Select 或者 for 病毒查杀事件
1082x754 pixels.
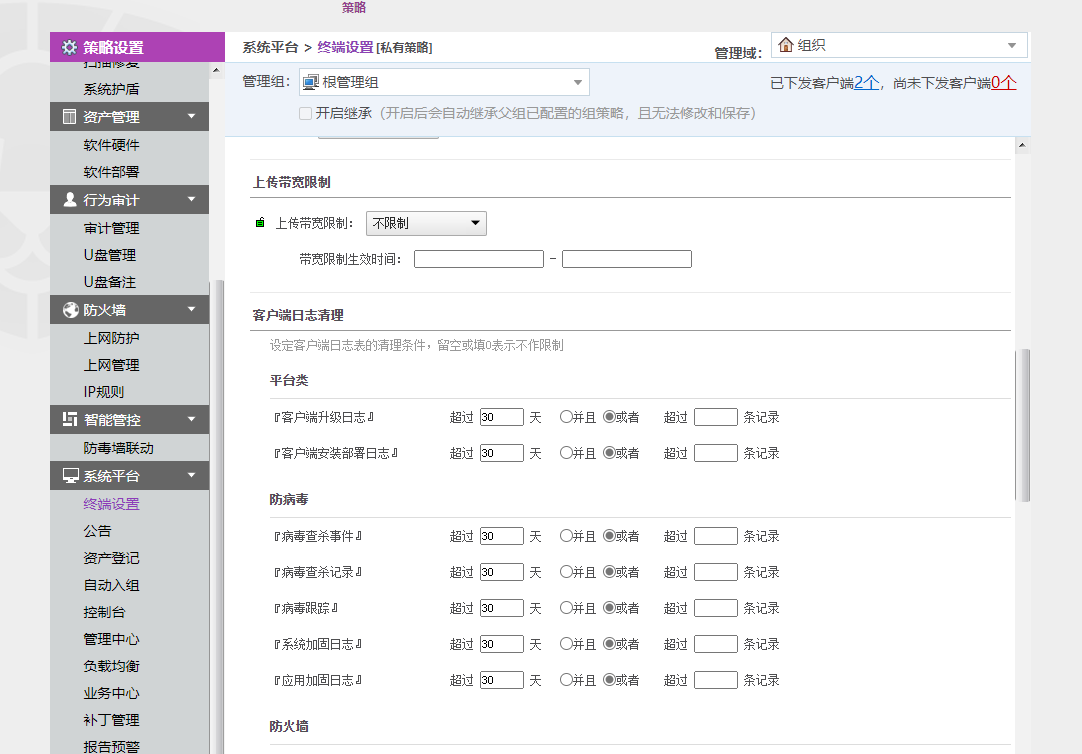pyautogui.click(x=609, y=536)
